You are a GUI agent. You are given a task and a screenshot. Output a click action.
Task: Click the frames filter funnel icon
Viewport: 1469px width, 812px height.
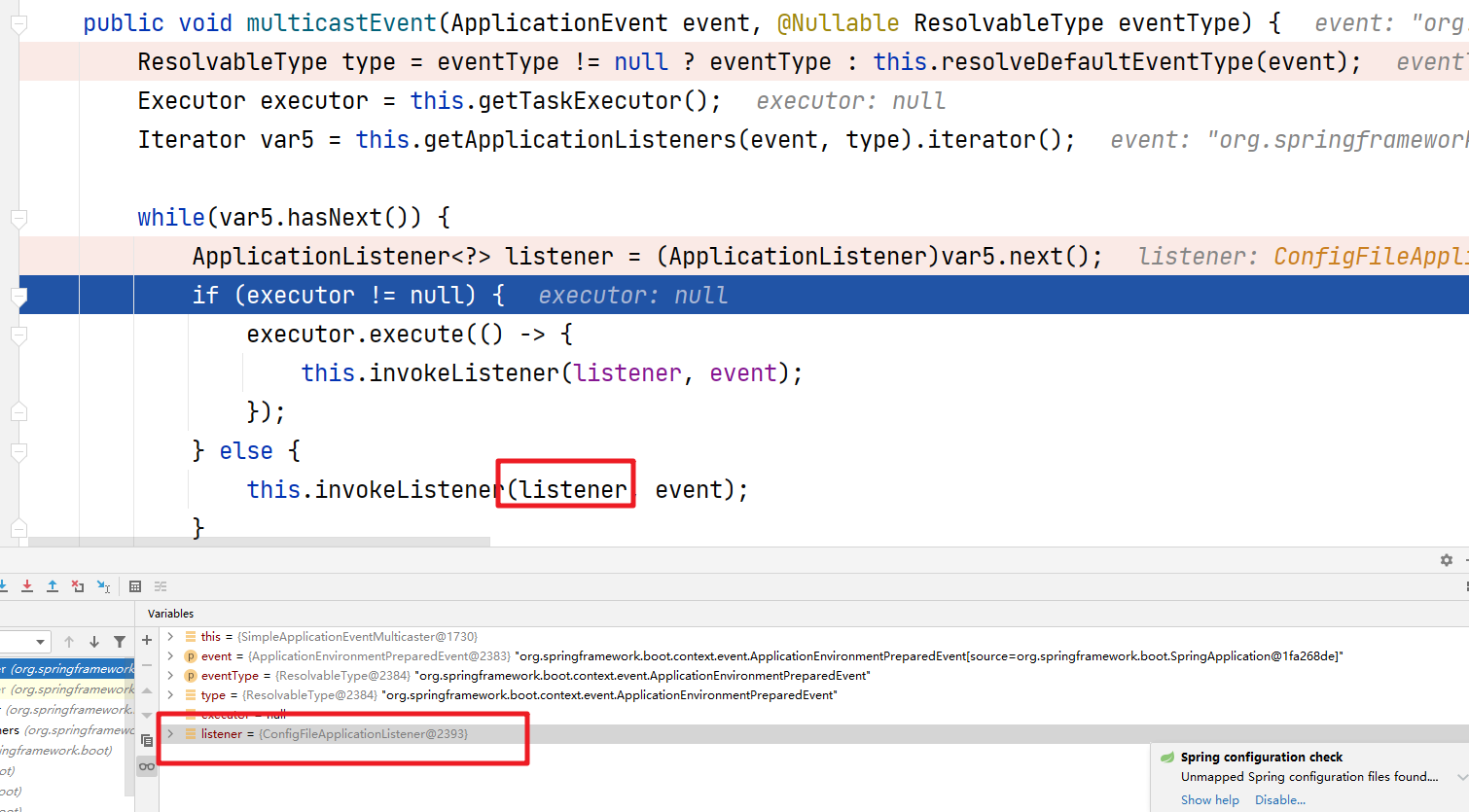click(x=120, y=642)
